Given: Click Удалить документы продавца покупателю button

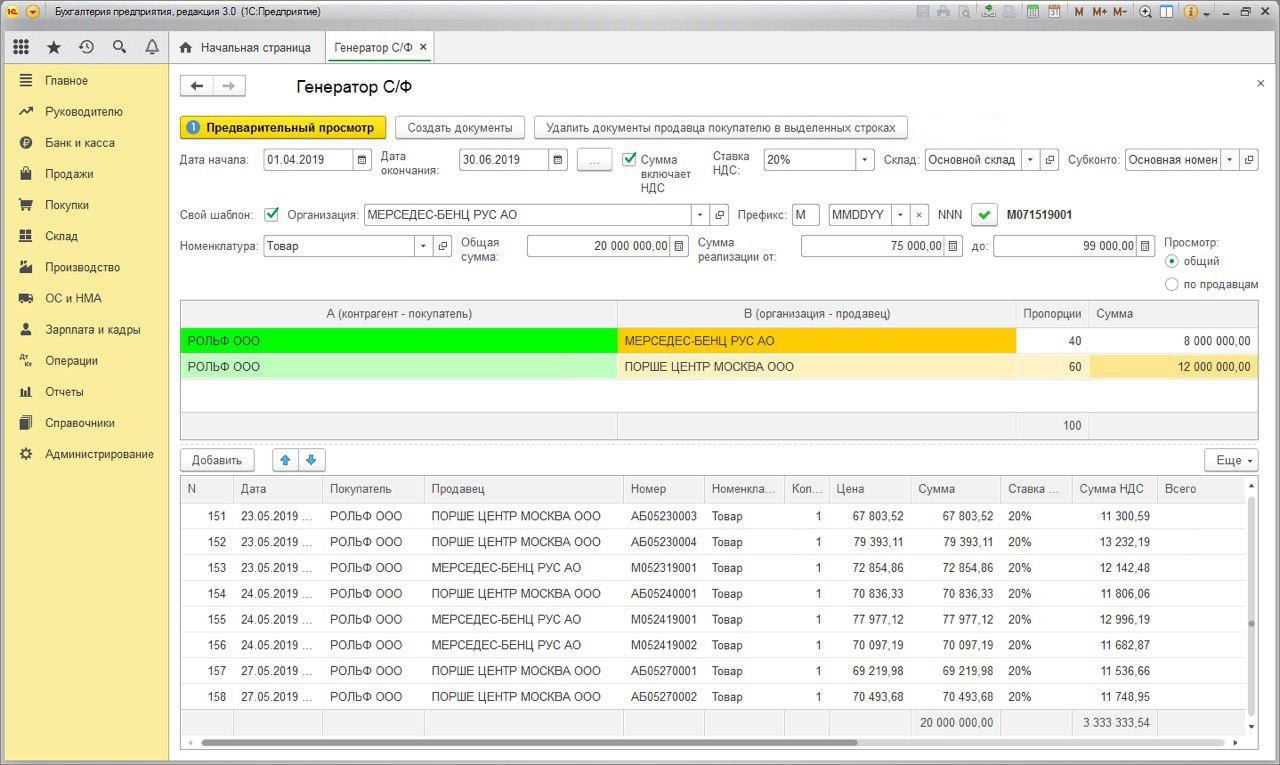Looking at the screenshot, I should point(721,128).
